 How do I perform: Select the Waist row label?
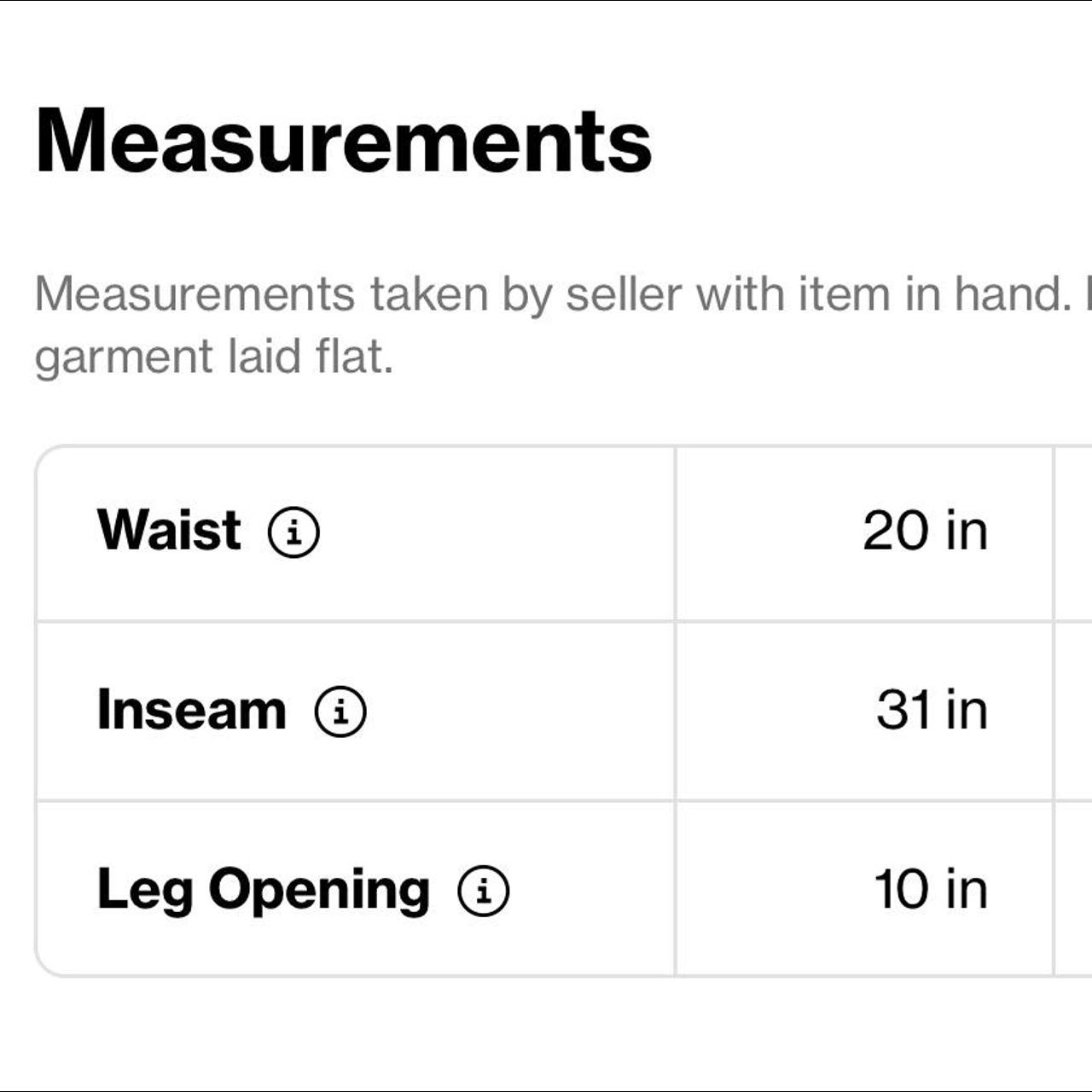click(x=169, y=531)
